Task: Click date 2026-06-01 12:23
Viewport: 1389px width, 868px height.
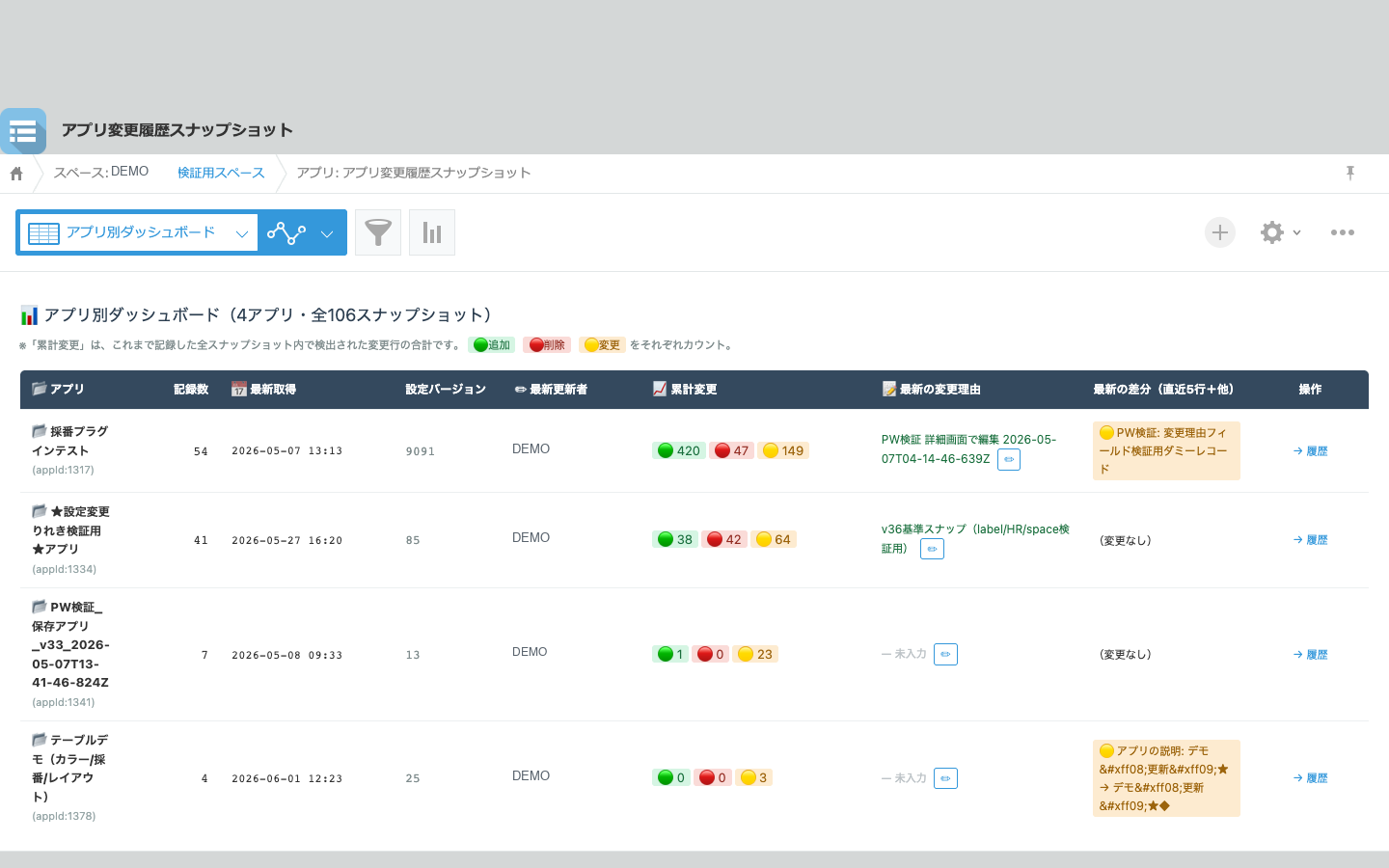Action: tap(286, 778)
